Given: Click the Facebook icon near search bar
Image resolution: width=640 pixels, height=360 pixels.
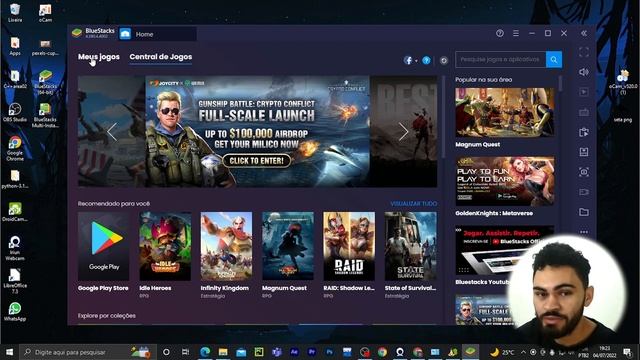Looking at the screenshot, I should pyautogui.click(x=408, y=60).
